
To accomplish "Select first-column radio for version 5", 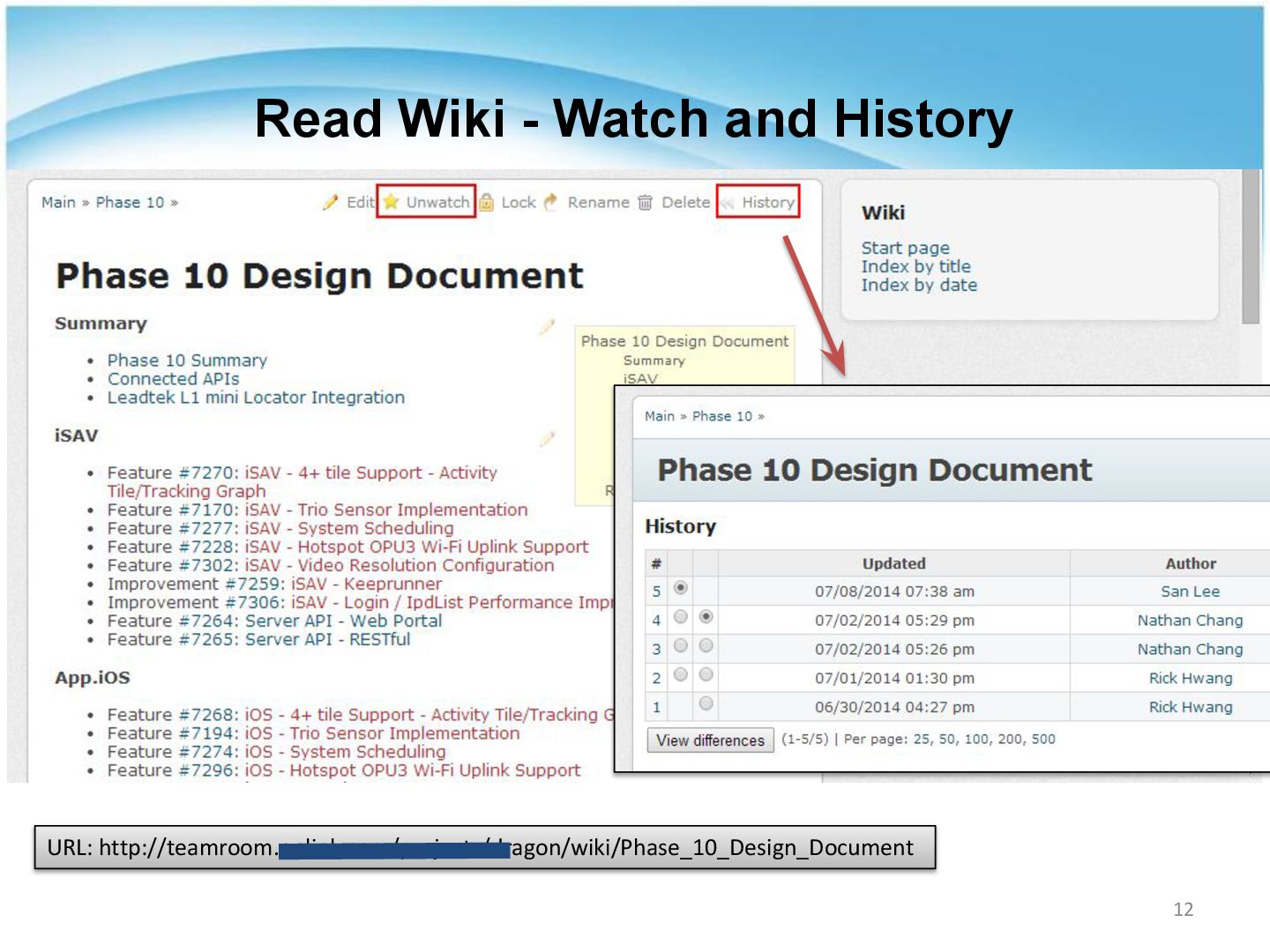I will 681,588.
